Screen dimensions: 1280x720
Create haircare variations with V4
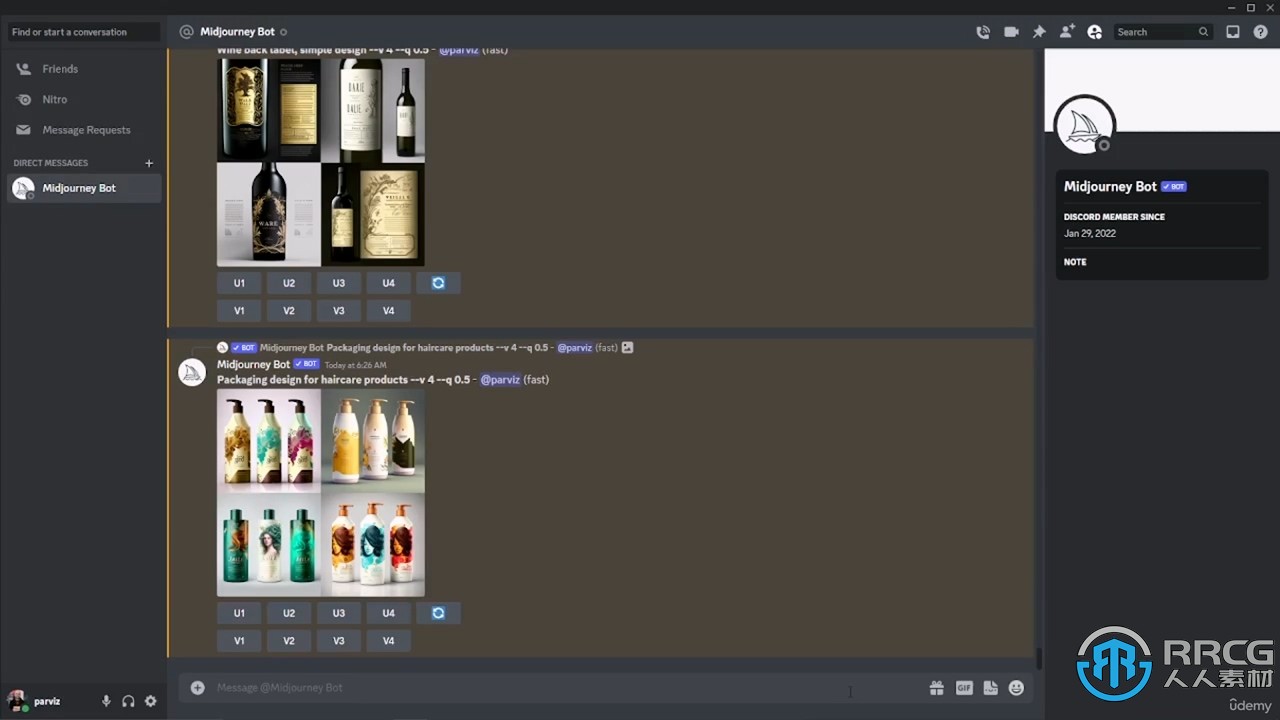tap(389, 641)
